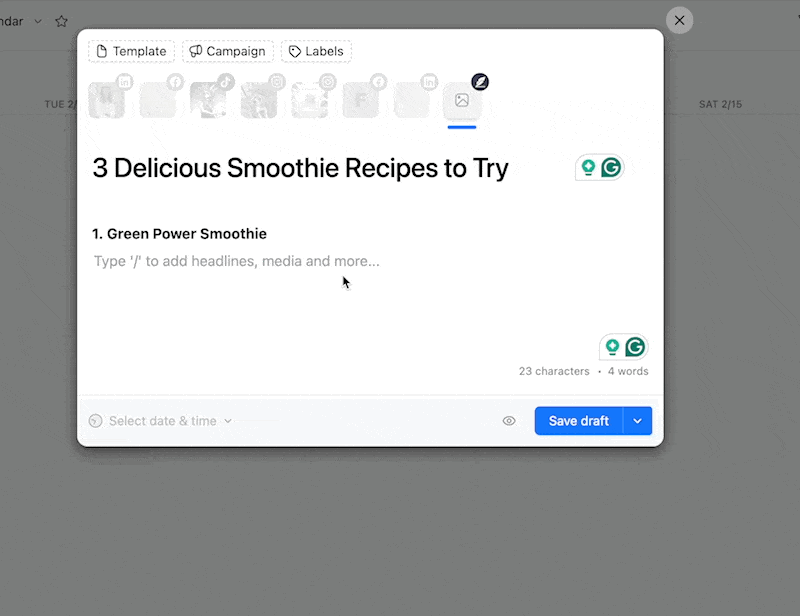Click the body text placeholder field
Viewport: 800px width, 616px height.
[x=237, y=261]
